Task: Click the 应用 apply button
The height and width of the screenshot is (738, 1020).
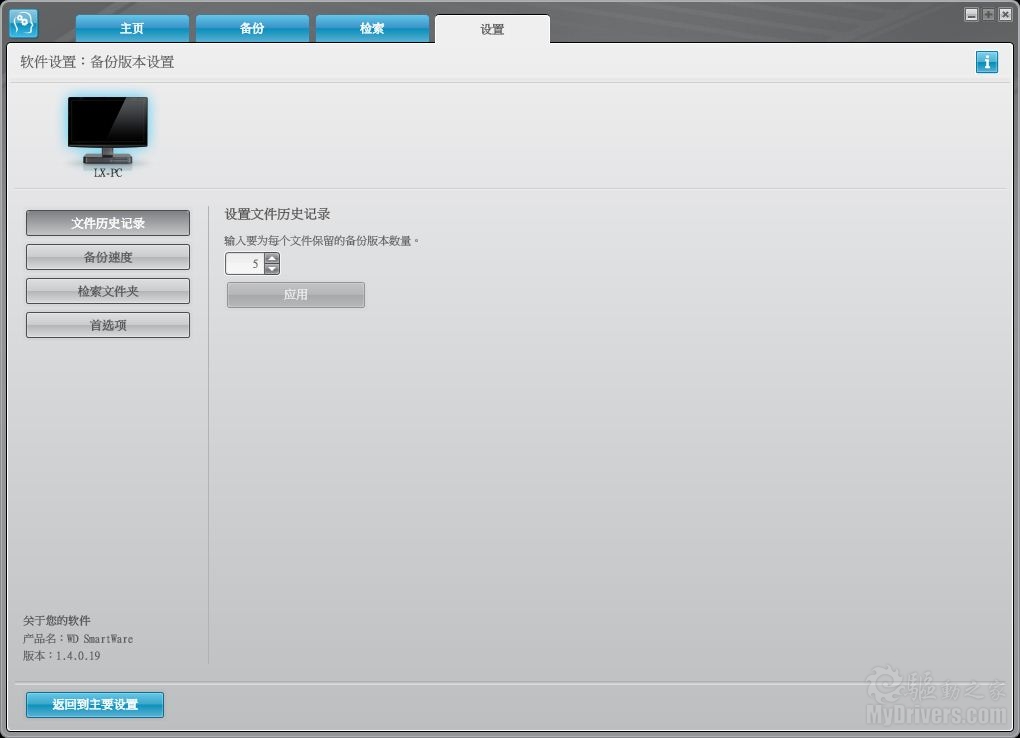Action: point(295,295)
